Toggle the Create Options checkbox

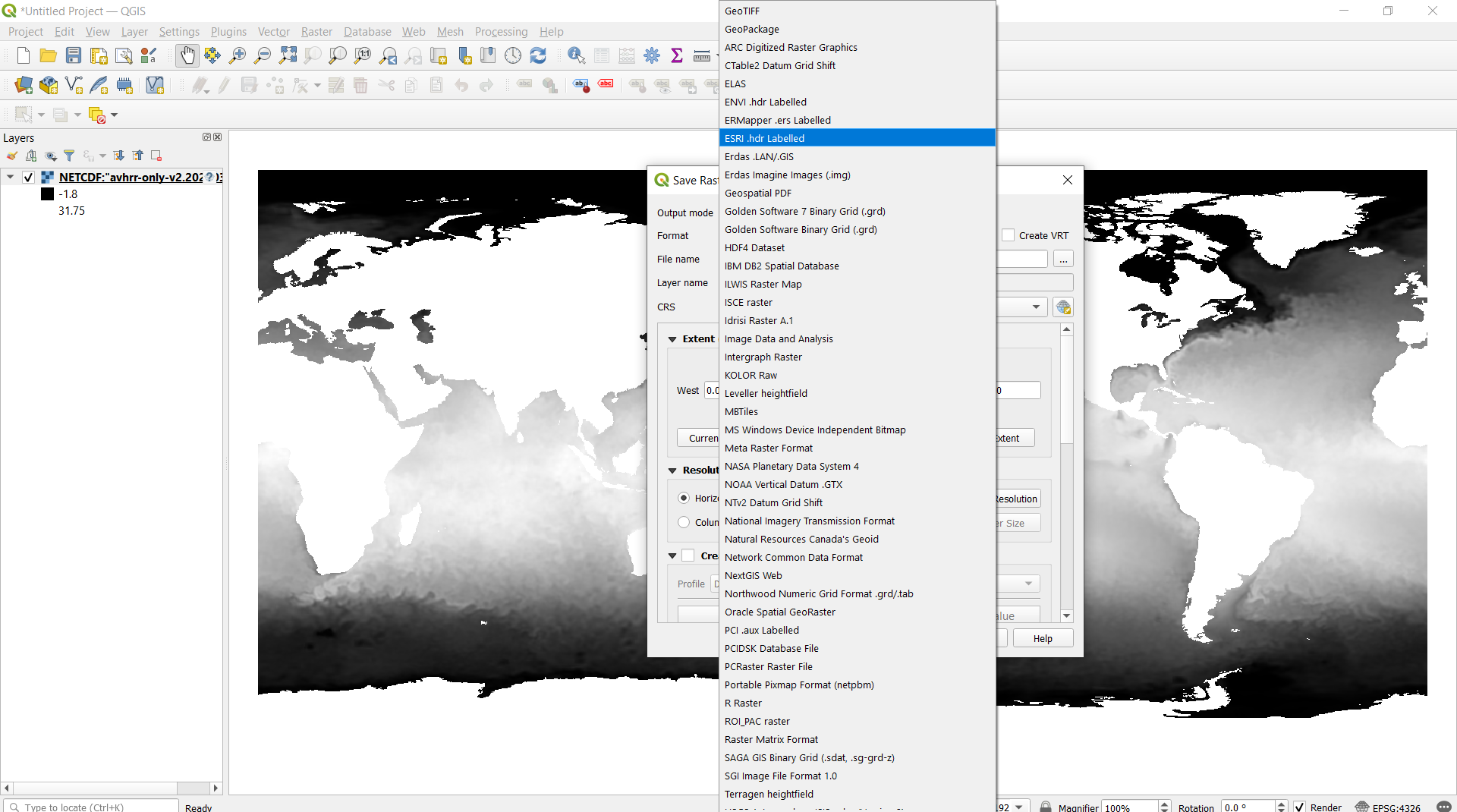pos(688,555)
